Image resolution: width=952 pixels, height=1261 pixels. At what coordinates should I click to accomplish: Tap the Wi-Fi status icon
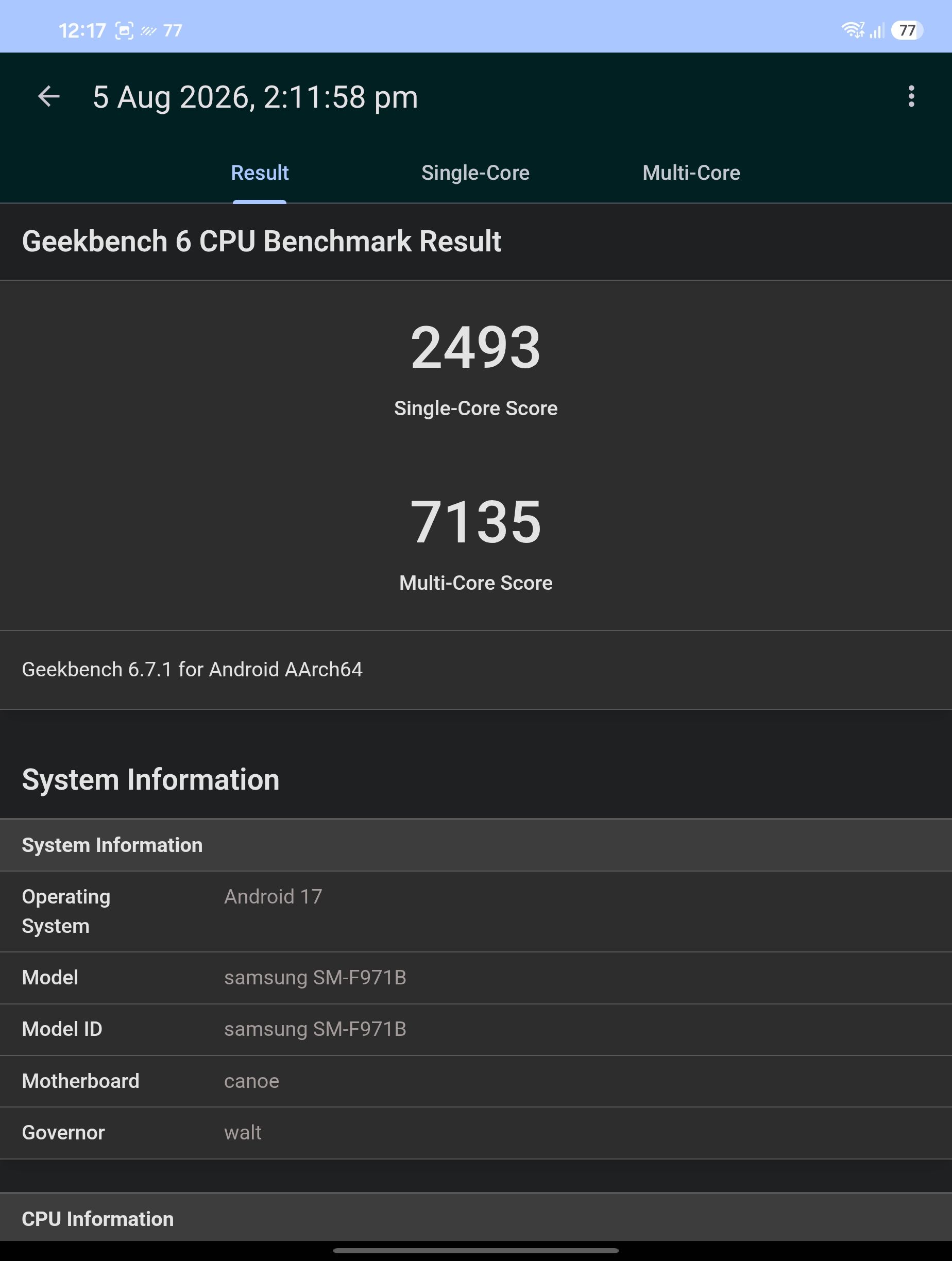pos(853,30)
